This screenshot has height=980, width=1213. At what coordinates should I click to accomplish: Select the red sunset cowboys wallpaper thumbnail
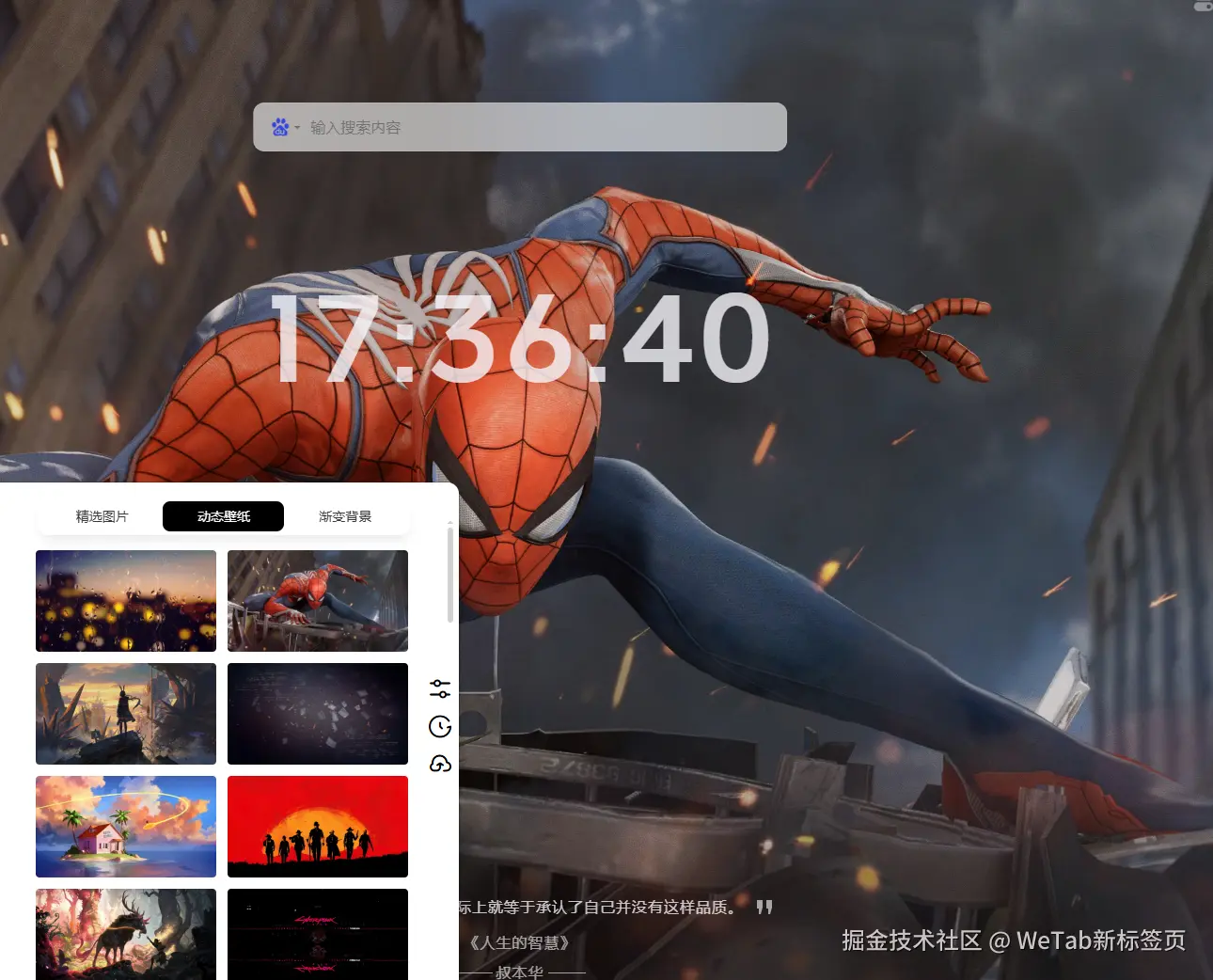tap(318, 827)
